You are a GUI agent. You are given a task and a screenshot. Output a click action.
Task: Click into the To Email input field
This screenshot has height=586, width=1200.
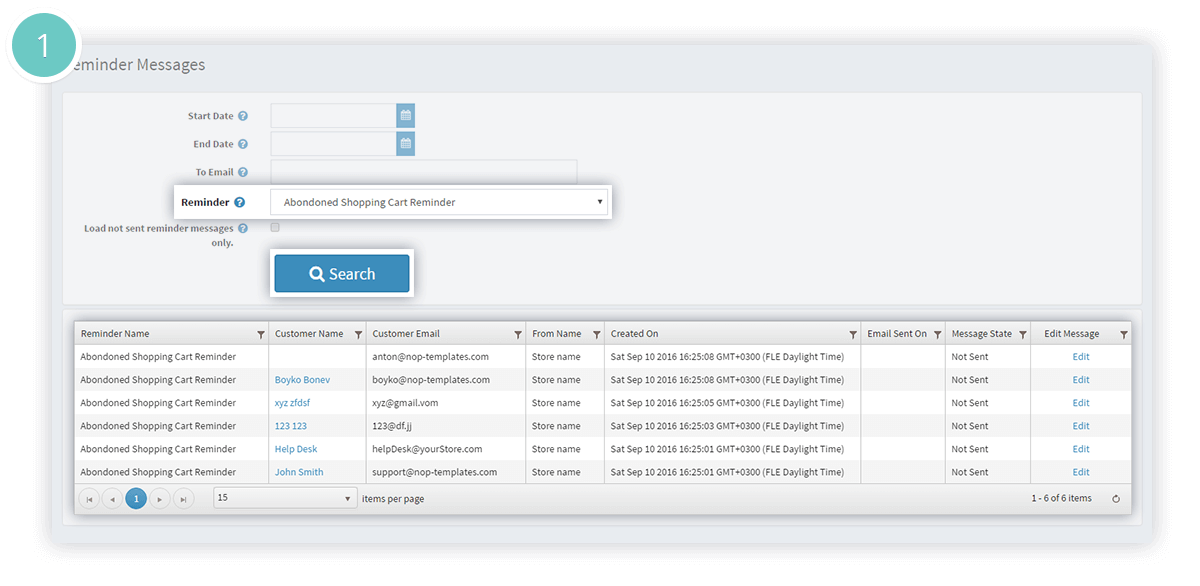pos(423,172)
